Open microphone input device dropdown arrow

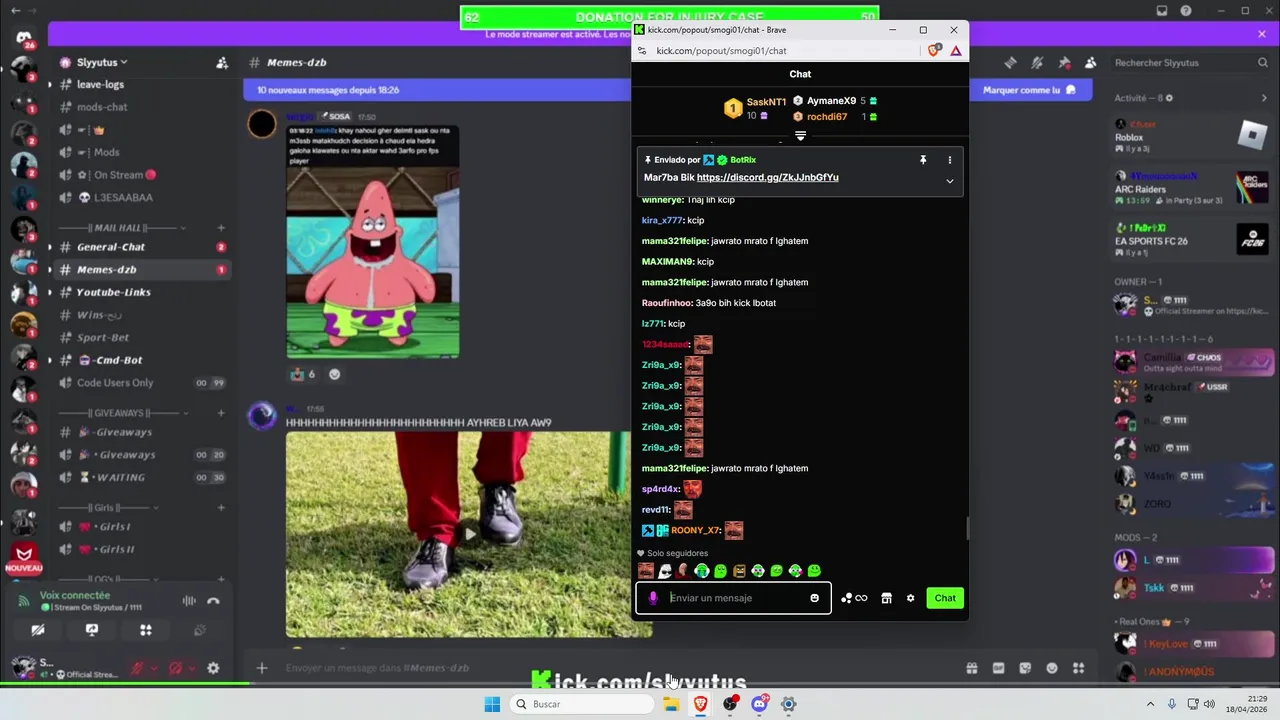155,668
